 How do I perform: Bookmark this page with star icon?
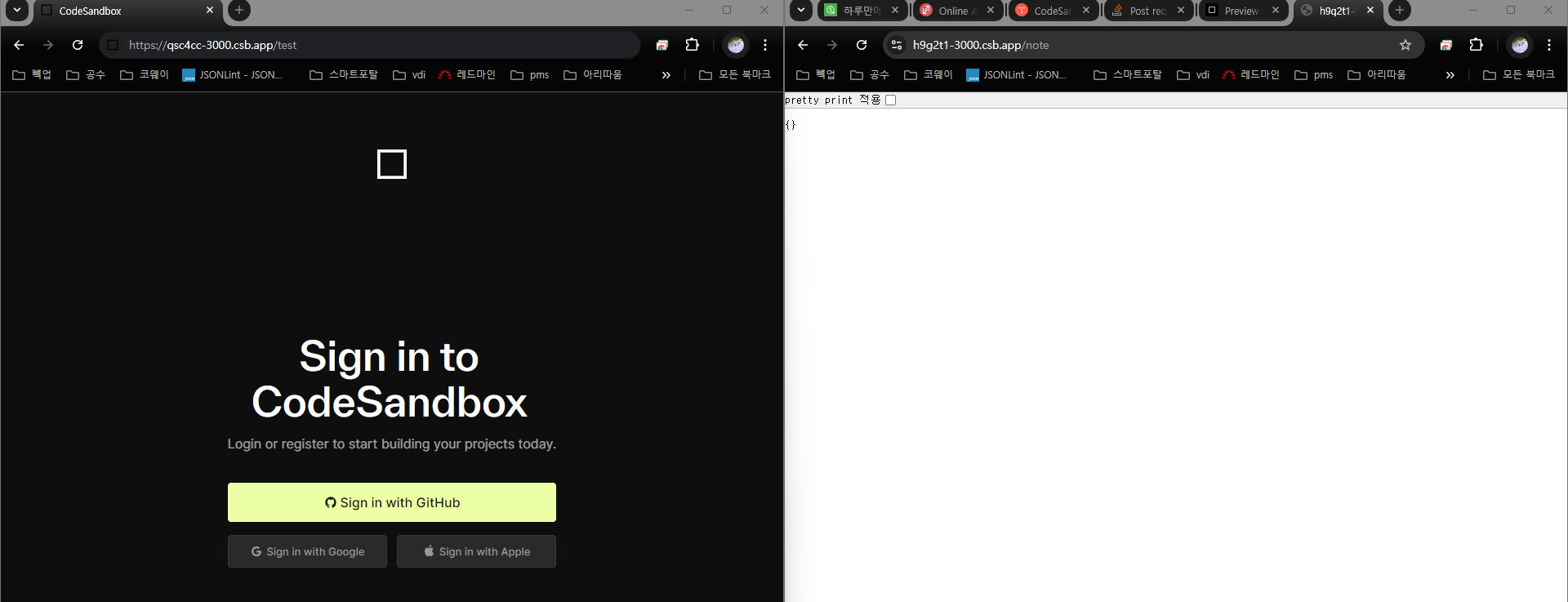[x=1405, y=45]
